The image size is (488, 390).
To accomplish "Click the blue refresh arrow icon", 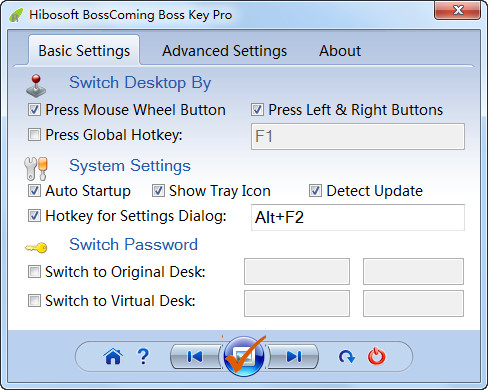I will point(347,357).
